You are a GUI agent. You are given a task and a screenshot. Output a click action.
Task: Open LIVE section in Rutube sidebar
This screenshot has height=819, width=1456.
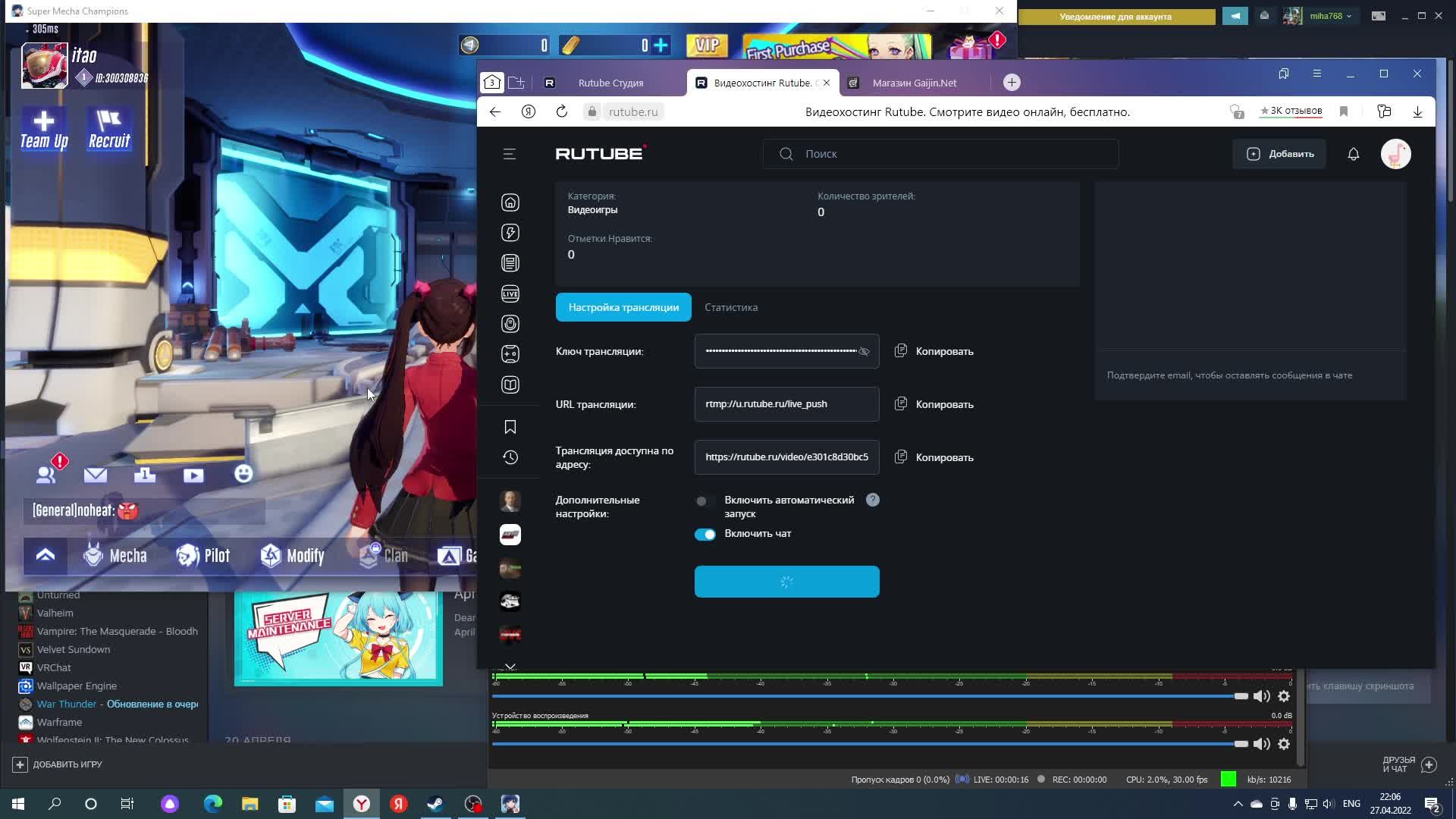[x=510, y=293]
